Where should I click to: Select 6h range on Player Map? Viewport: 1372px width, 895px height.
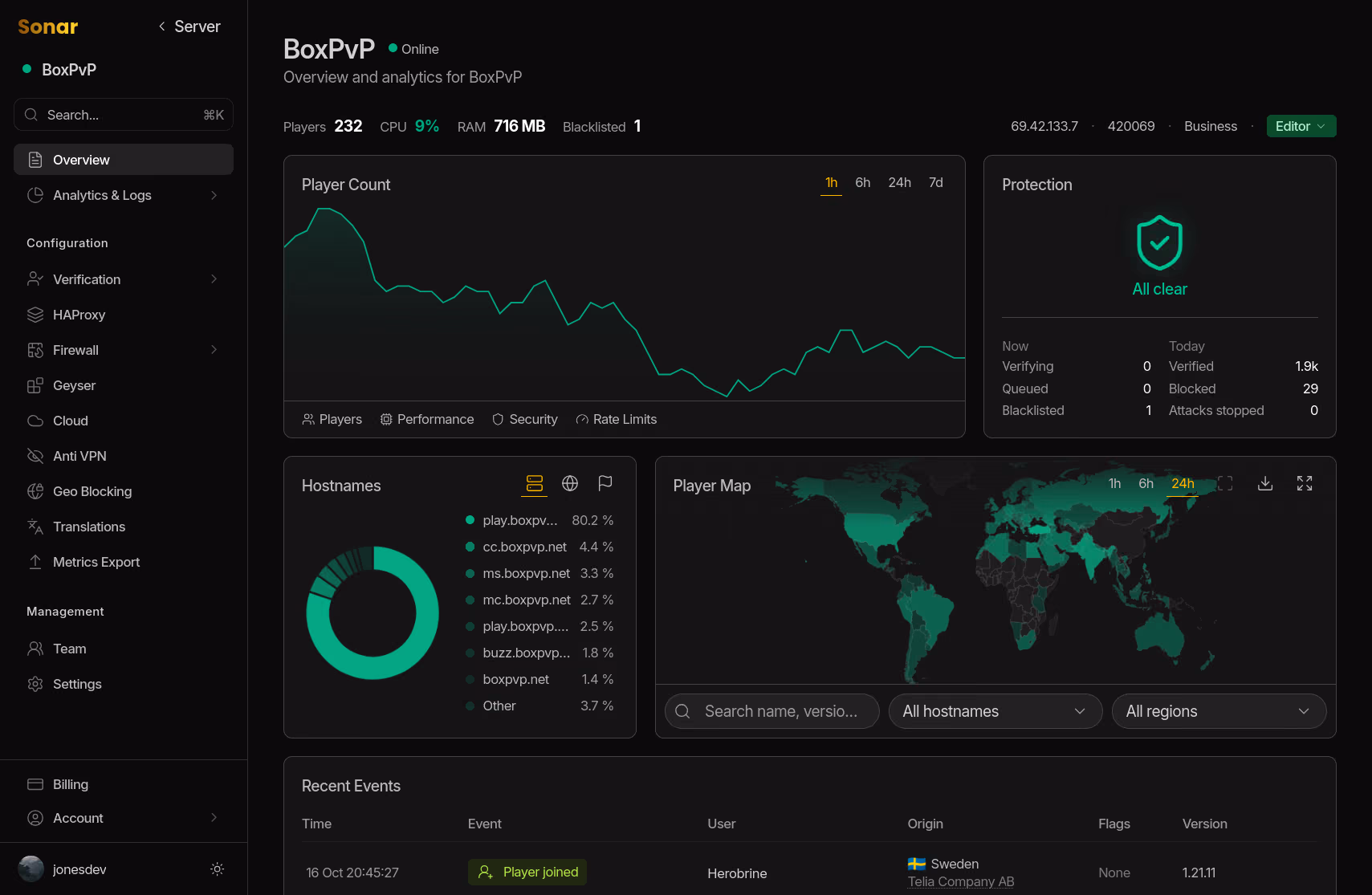coord(1146,483)
